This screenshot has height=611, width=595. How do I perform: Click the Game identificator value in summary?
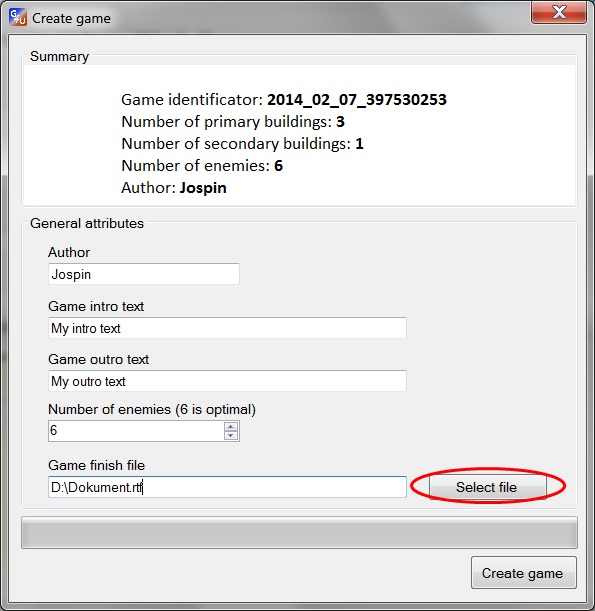pos(357,100)
